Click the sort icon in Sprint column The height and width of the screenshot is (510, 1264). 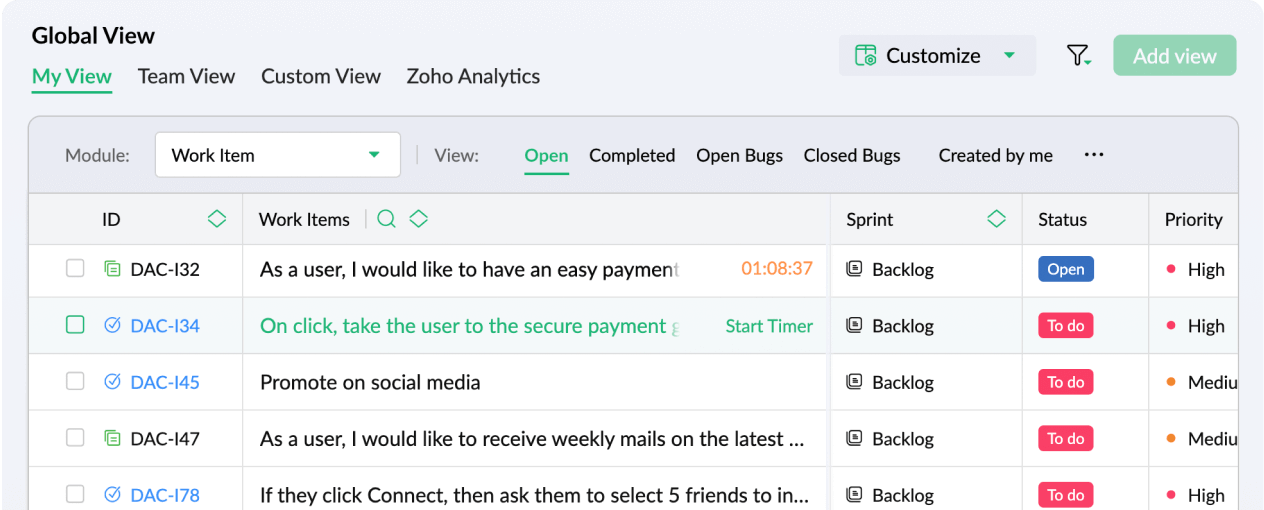[x=996, y=219]
